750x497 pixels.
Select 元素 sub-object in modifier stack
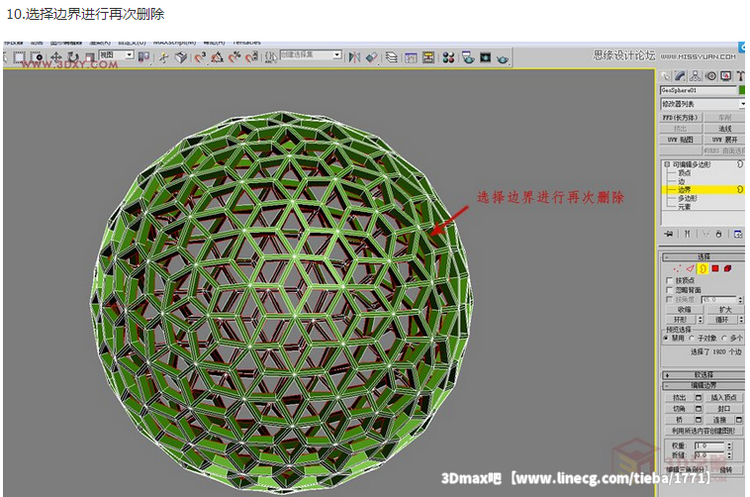point(684,207)
